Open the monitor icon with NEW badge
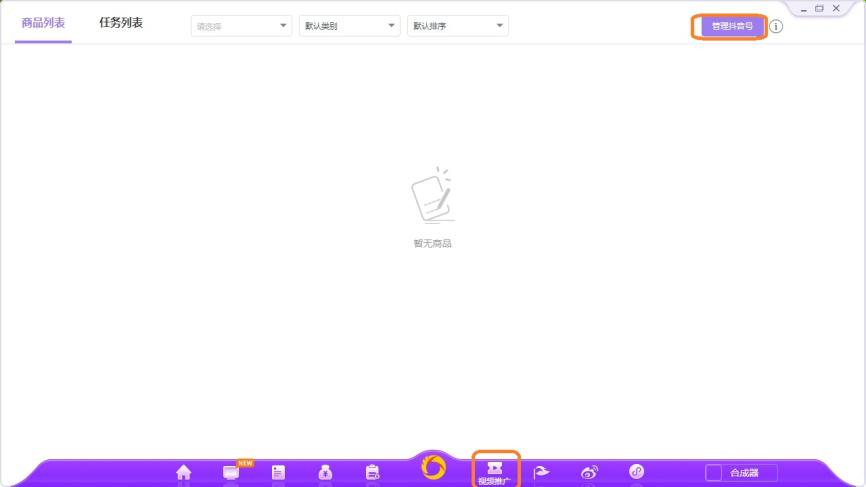The height and width of the screenshot is (487, 866). [x=231, y=473]
